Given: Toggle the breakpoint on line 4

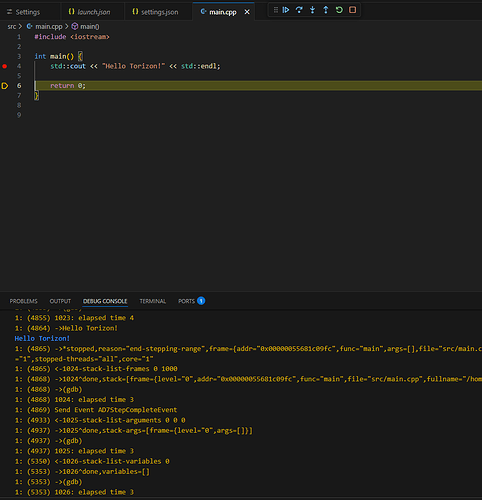Looking at the screenshot, I should [x=5, y=66].
